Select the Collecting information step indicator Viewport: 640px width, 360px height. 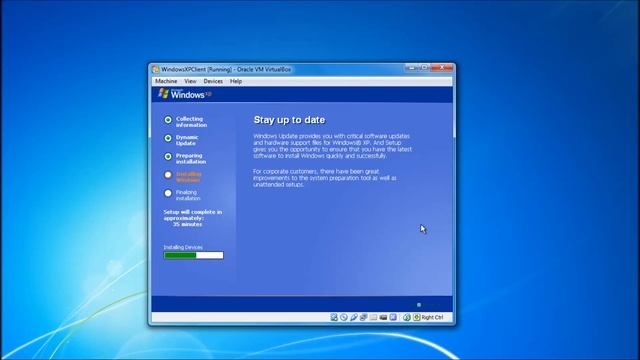pos(168,120)
